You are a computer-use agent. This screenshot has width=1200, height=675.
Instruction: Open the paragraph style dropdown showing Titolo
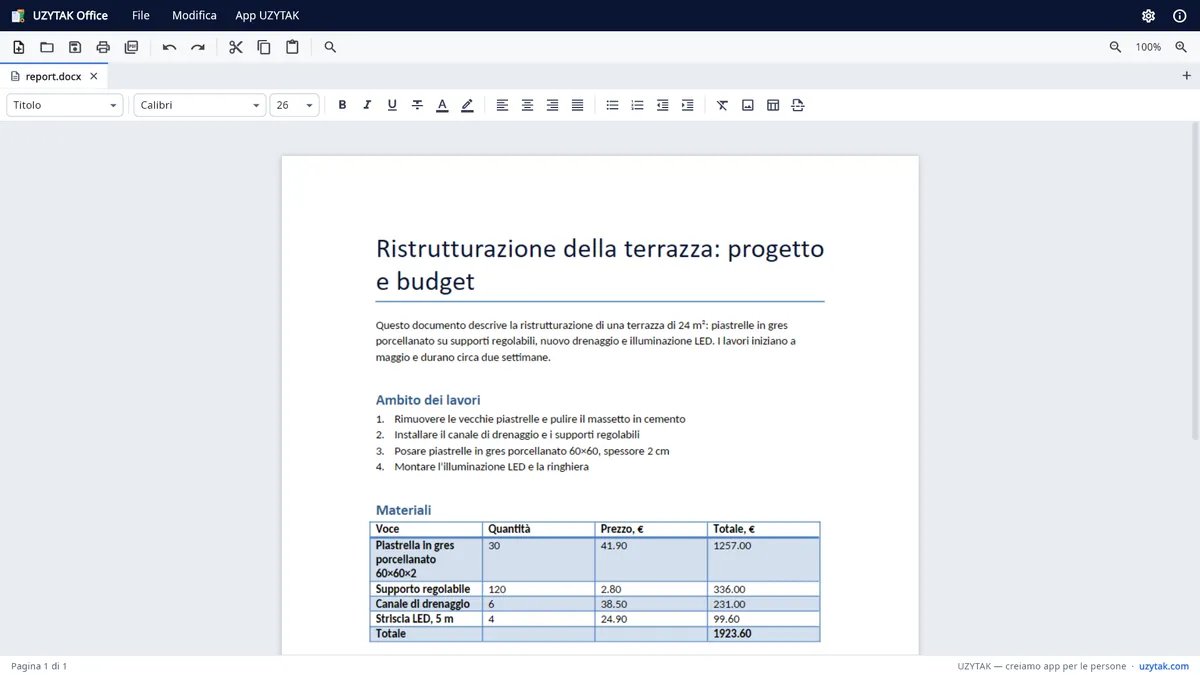click(65, 105)
